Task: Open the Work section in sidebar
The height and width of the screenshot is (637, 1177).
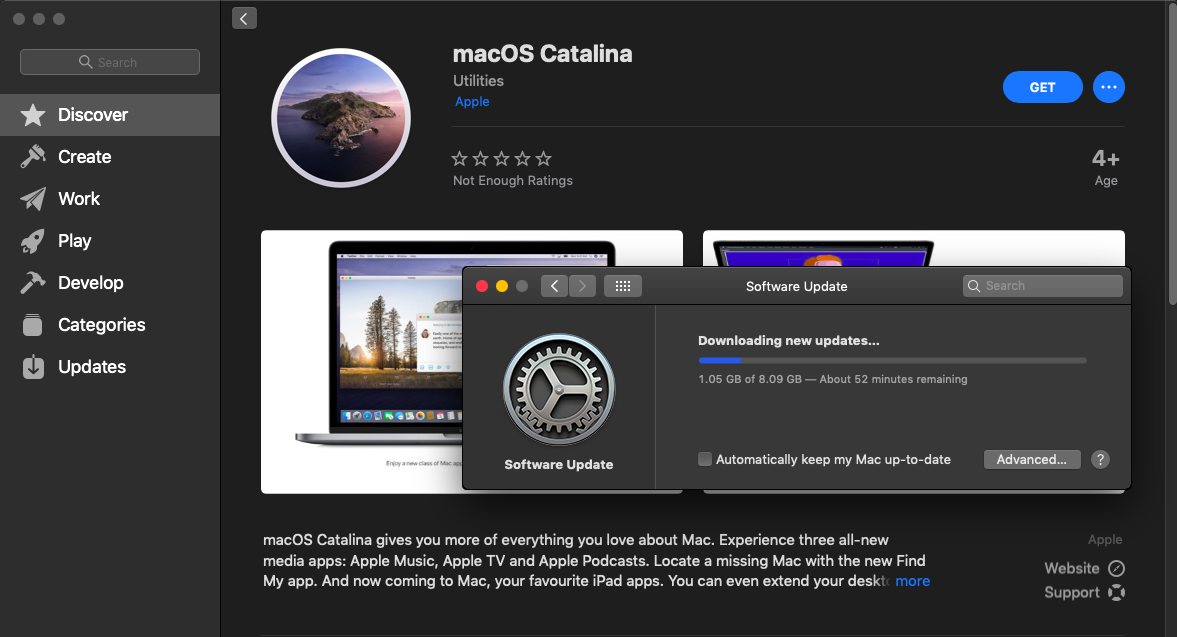Action: coord(110,199)
